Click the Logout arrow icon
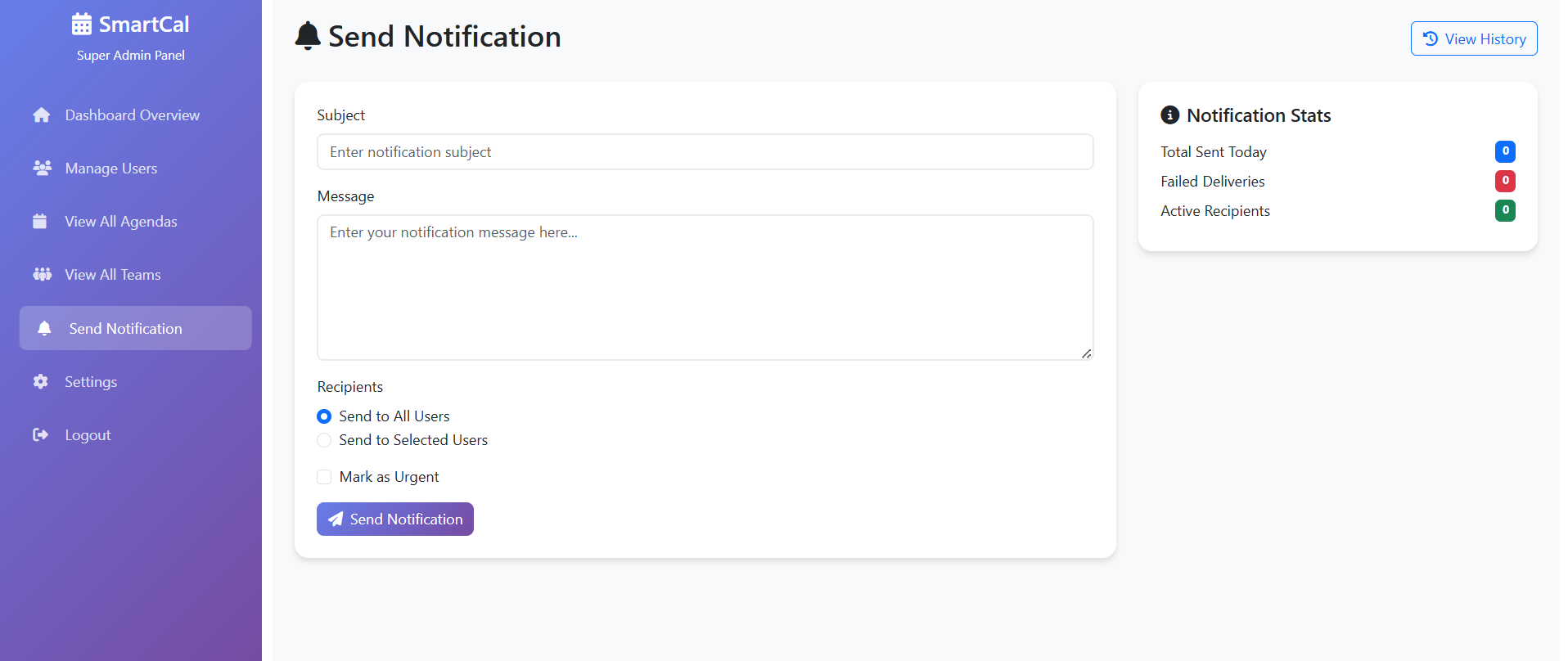Image resolution: width=1568 pixels, height=661 pixels. coord(40,434)
